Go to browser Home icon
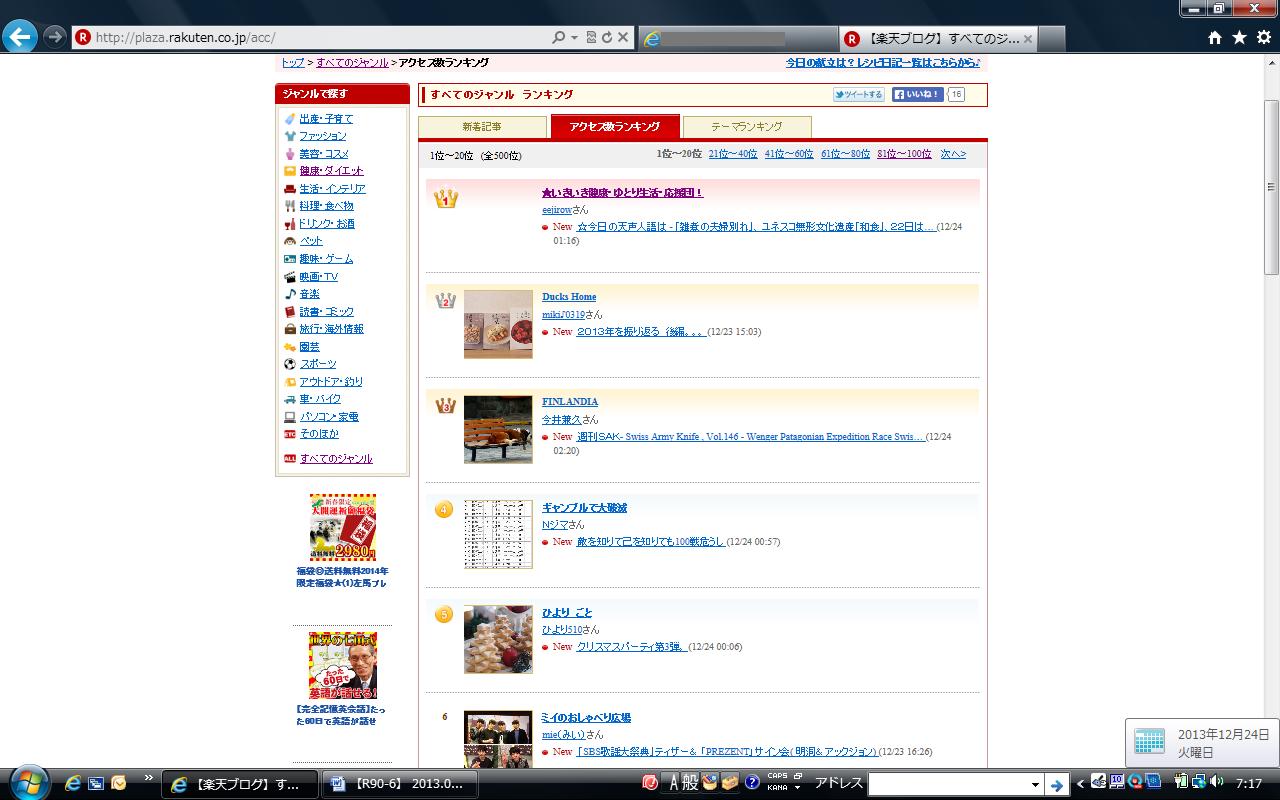Image resolution: width=1280 pixels, height=800 pixels. [1215, 37]
